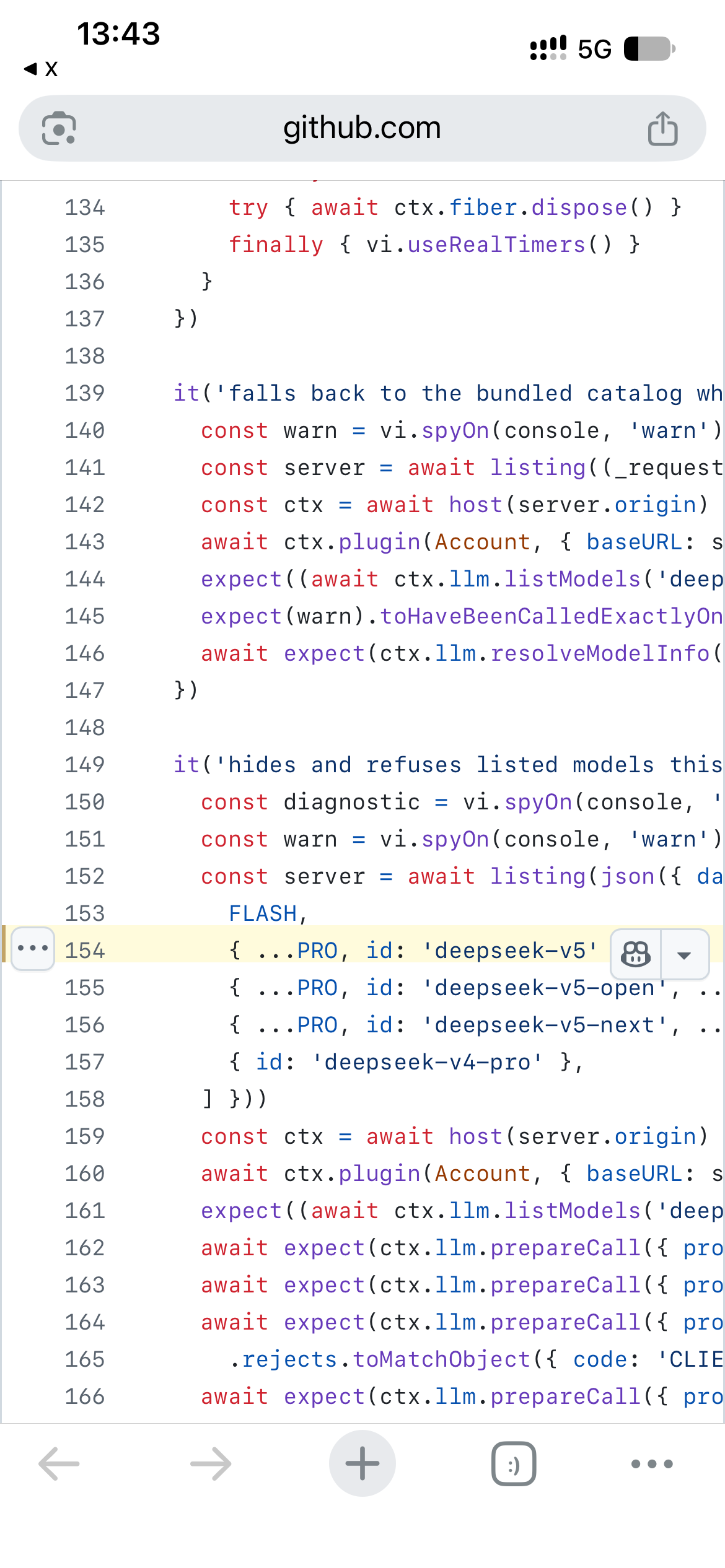Image resolution: width=725 pixels, height=1568 pixels.
Task: Select line number 134
Action: [85, 207]
